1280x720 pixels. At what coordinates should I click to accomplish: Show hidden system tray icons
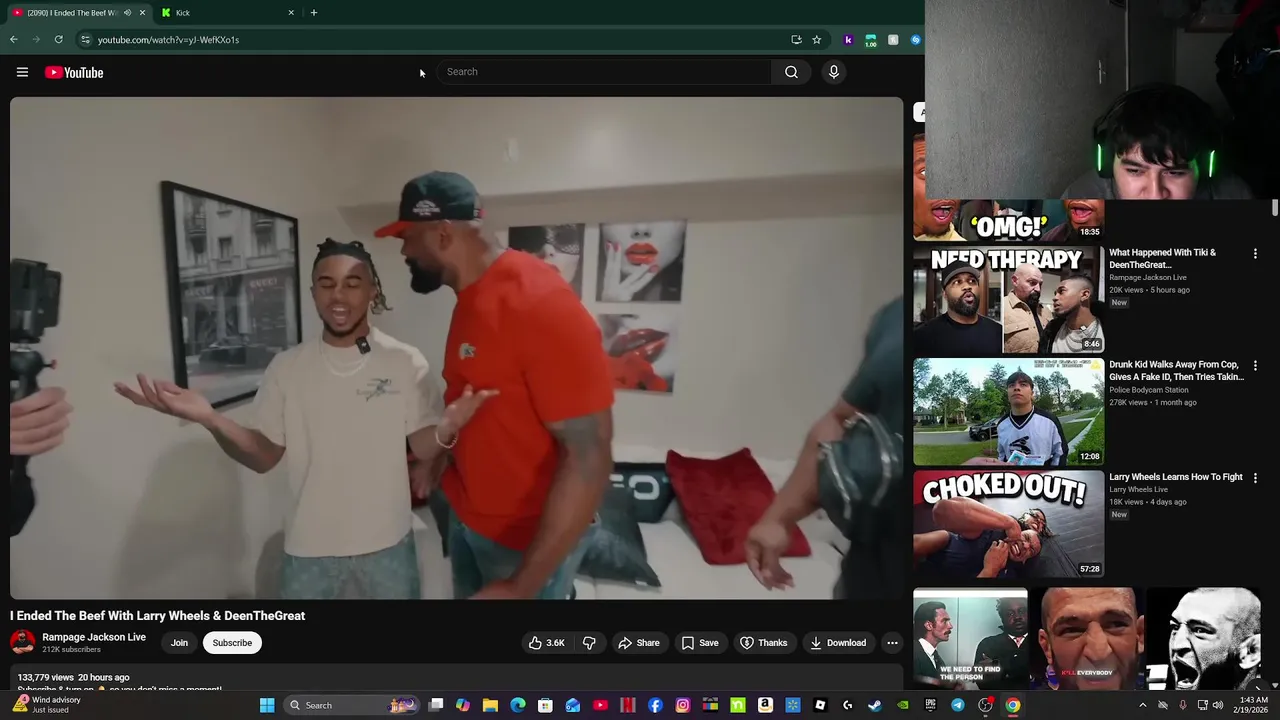[1142, 705]
